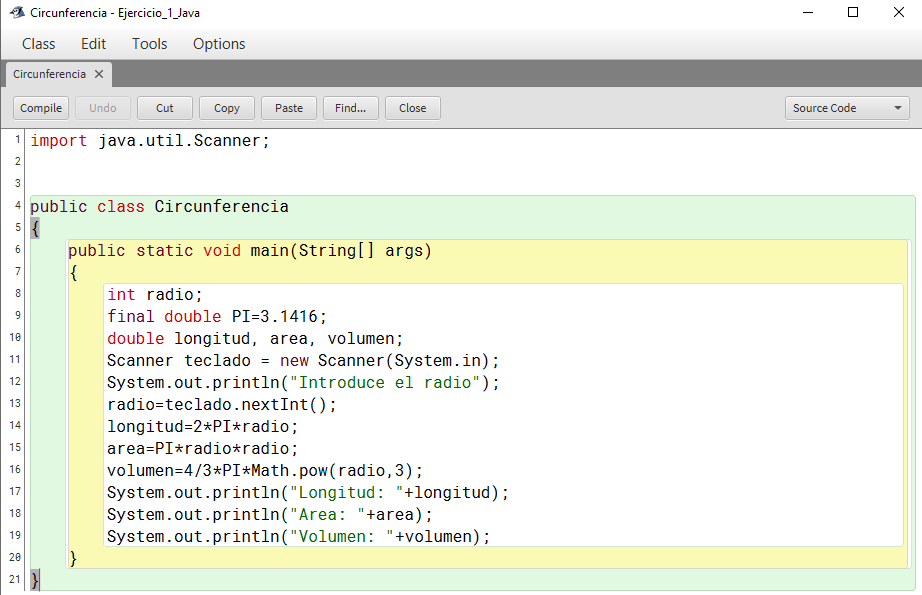
Task: Click the Cut toolbar button
Action: tap(165, 108)
